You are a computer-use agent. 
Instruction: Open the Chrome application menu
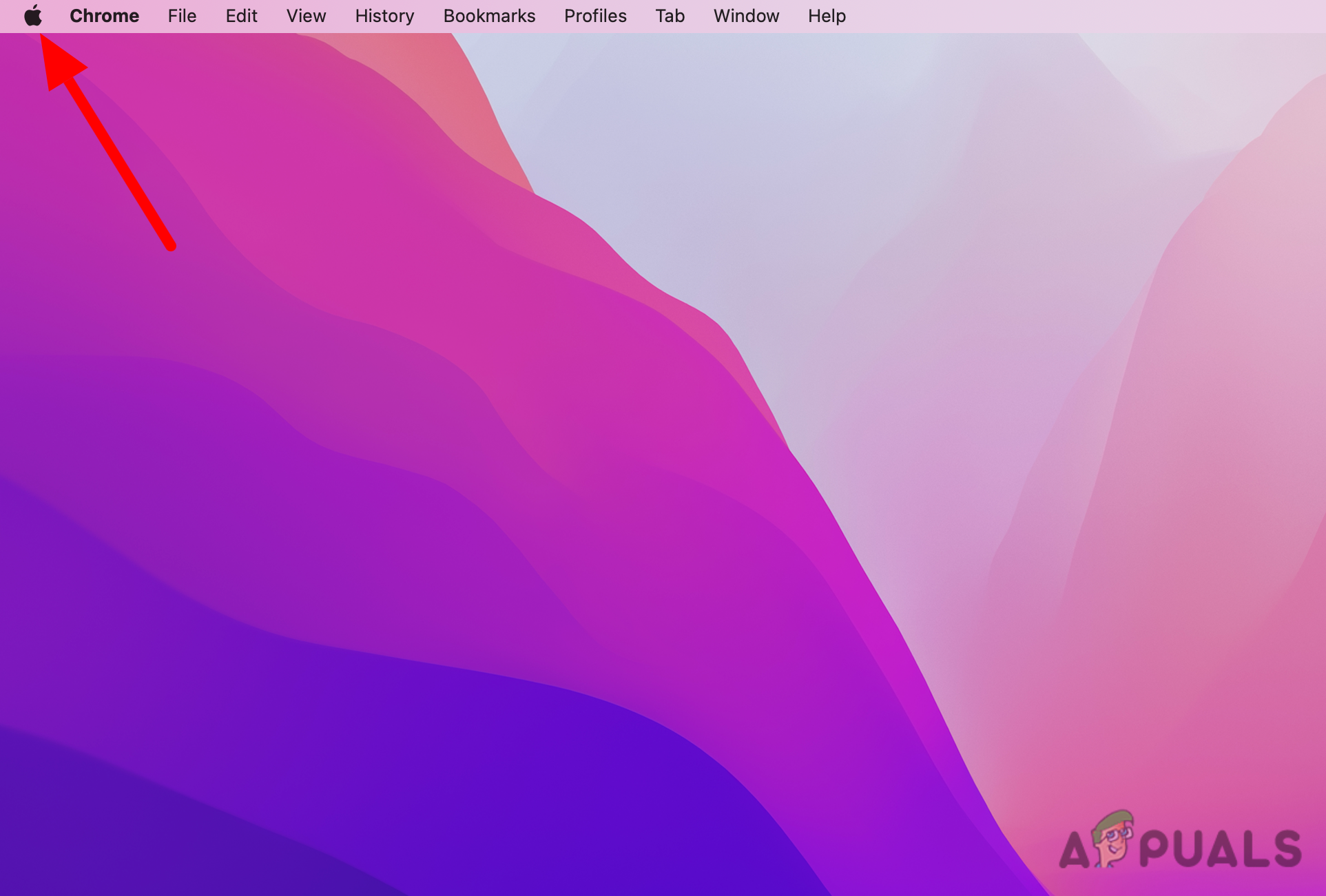tap(104, 15)
